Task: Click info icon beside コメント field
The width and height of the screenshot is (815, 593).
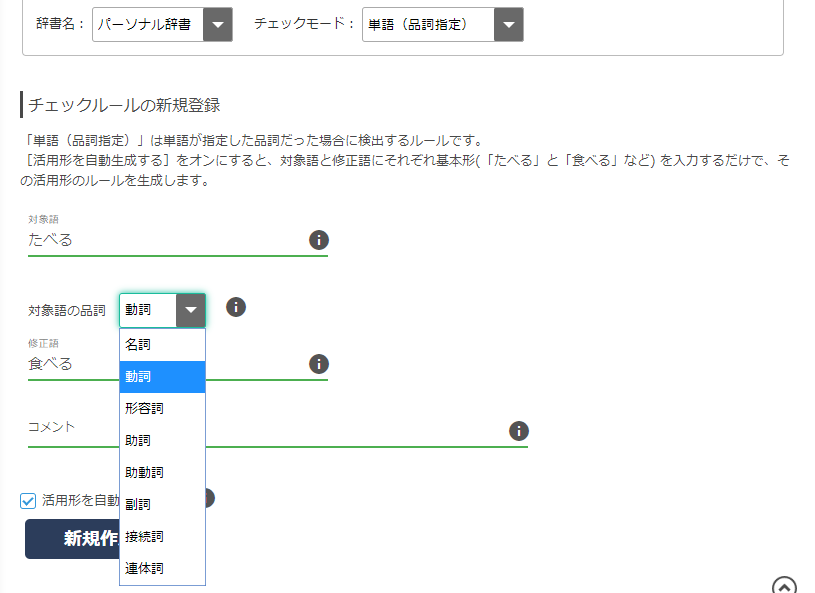Action: coord(518,431)
